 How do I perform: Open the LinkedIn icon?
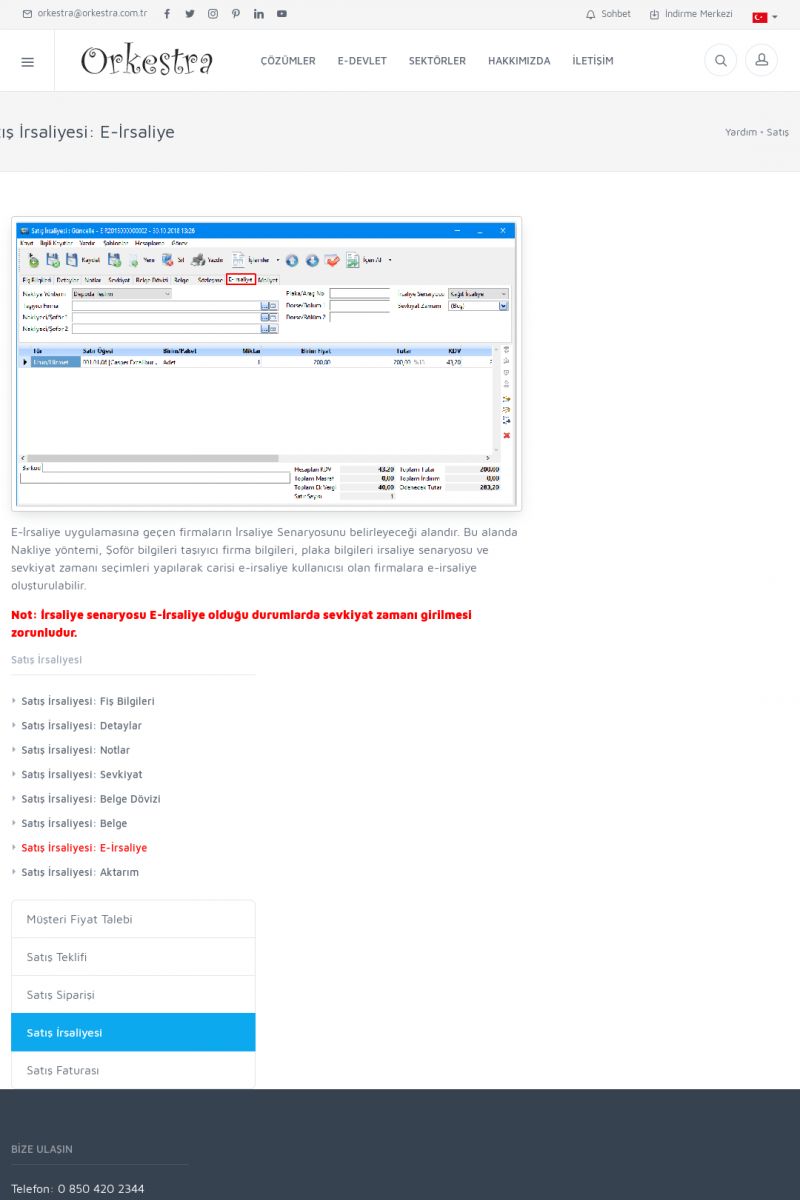pyautogui.click(x=259, y=14)
